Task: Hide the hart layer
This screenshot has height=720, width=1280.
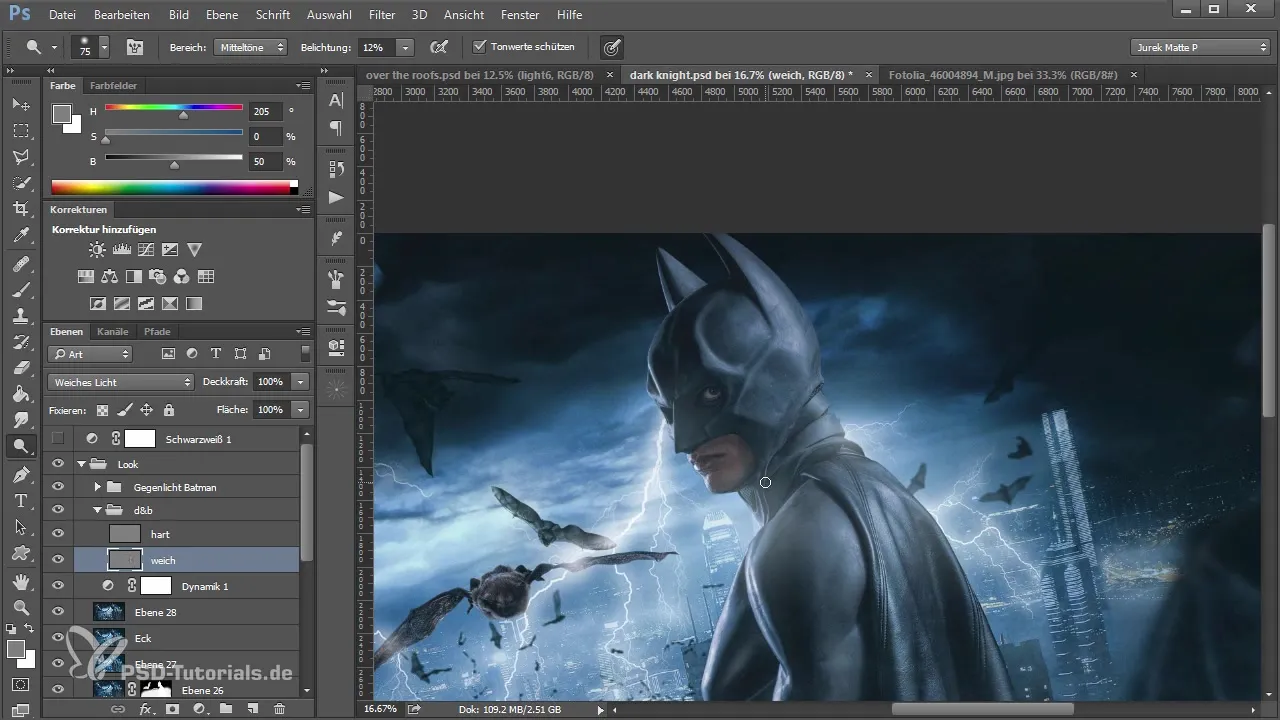Action: (x=58, y=534)
